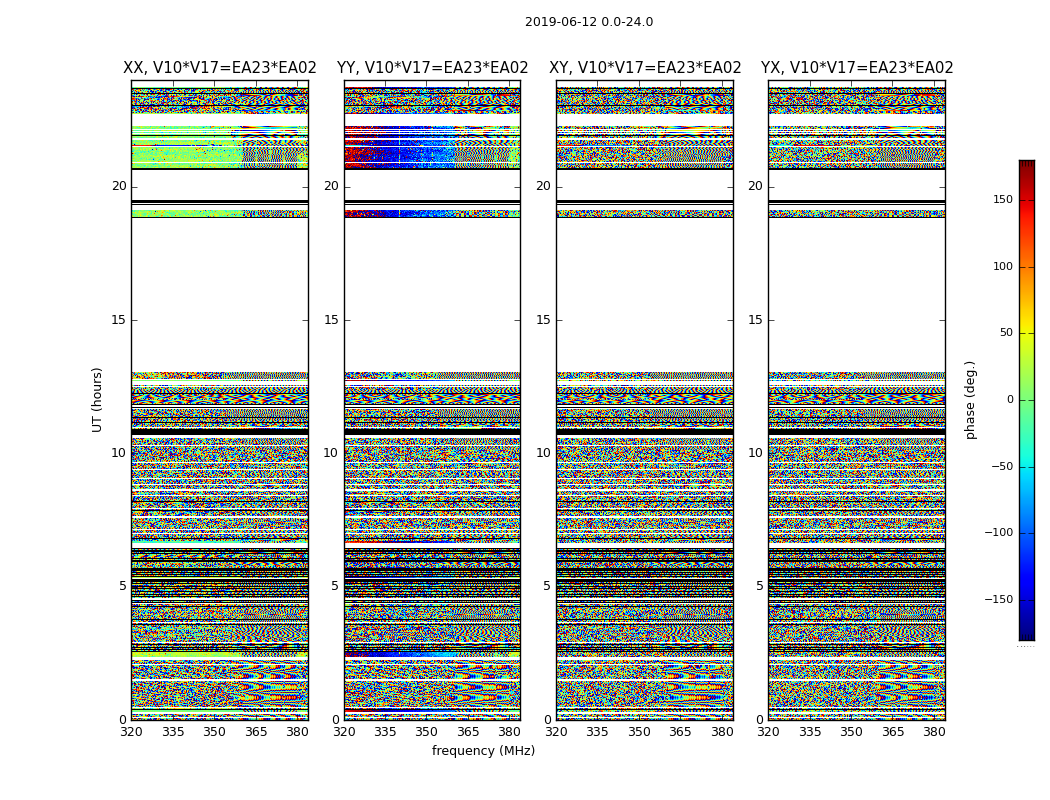Click the '350' frequency tick under the XX panel
Viewport: 1050px width, 800px height.
click(214, 732)
